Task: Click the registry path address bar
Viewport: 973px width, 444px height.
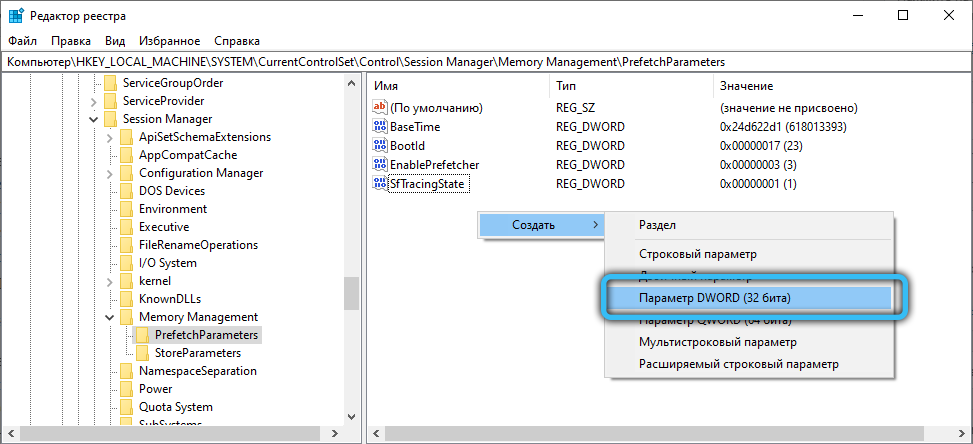Action: click(486, 62)
